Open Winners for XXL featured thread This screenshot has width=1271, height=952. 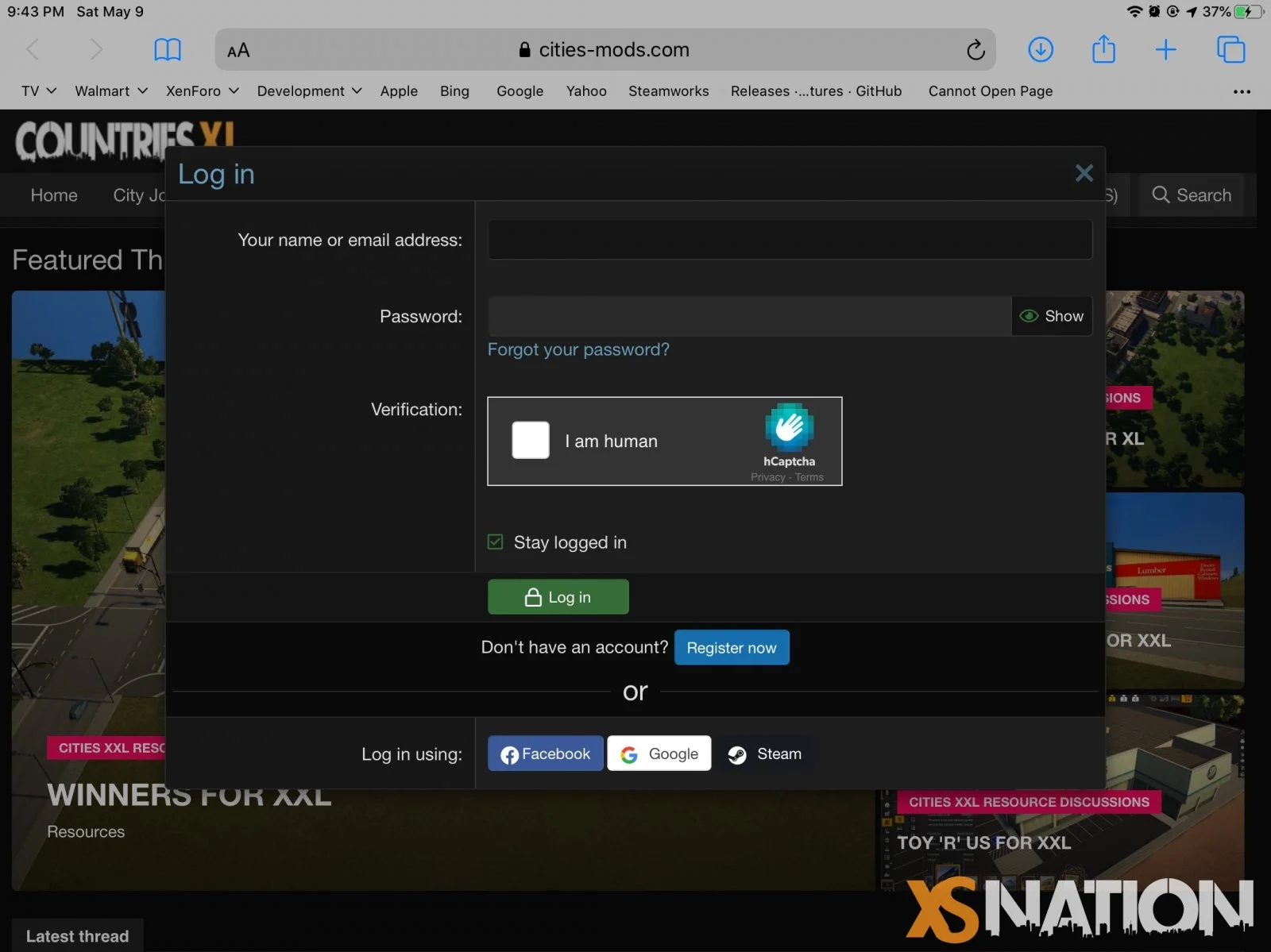tap(189, 795)
